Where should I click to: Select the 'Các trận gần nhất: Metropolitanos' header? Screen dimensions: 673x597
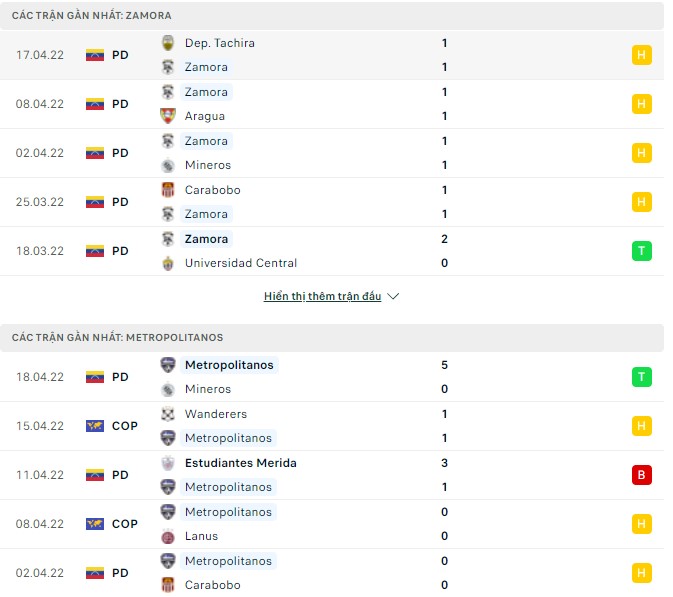(117, 338)
